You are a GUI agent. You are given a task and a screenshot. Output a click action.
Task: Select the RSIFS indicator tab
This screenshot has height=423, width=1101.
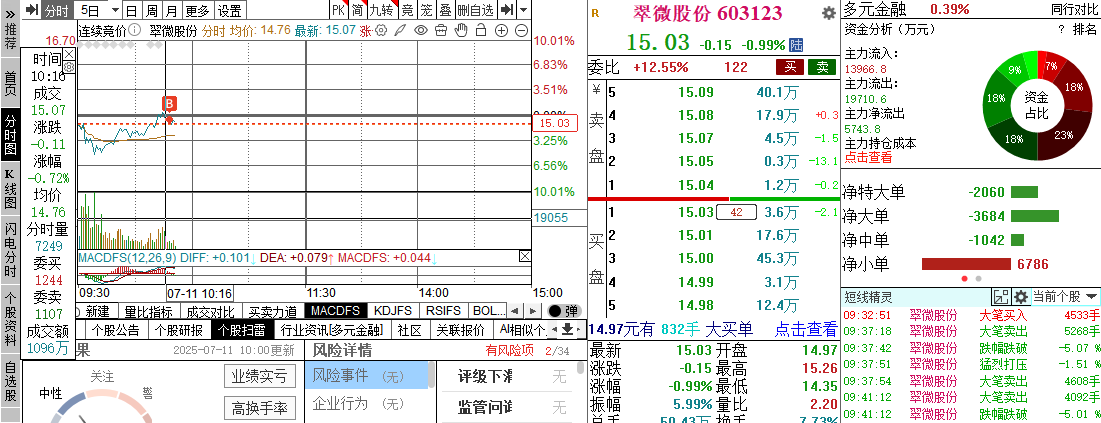coord(443,311)
